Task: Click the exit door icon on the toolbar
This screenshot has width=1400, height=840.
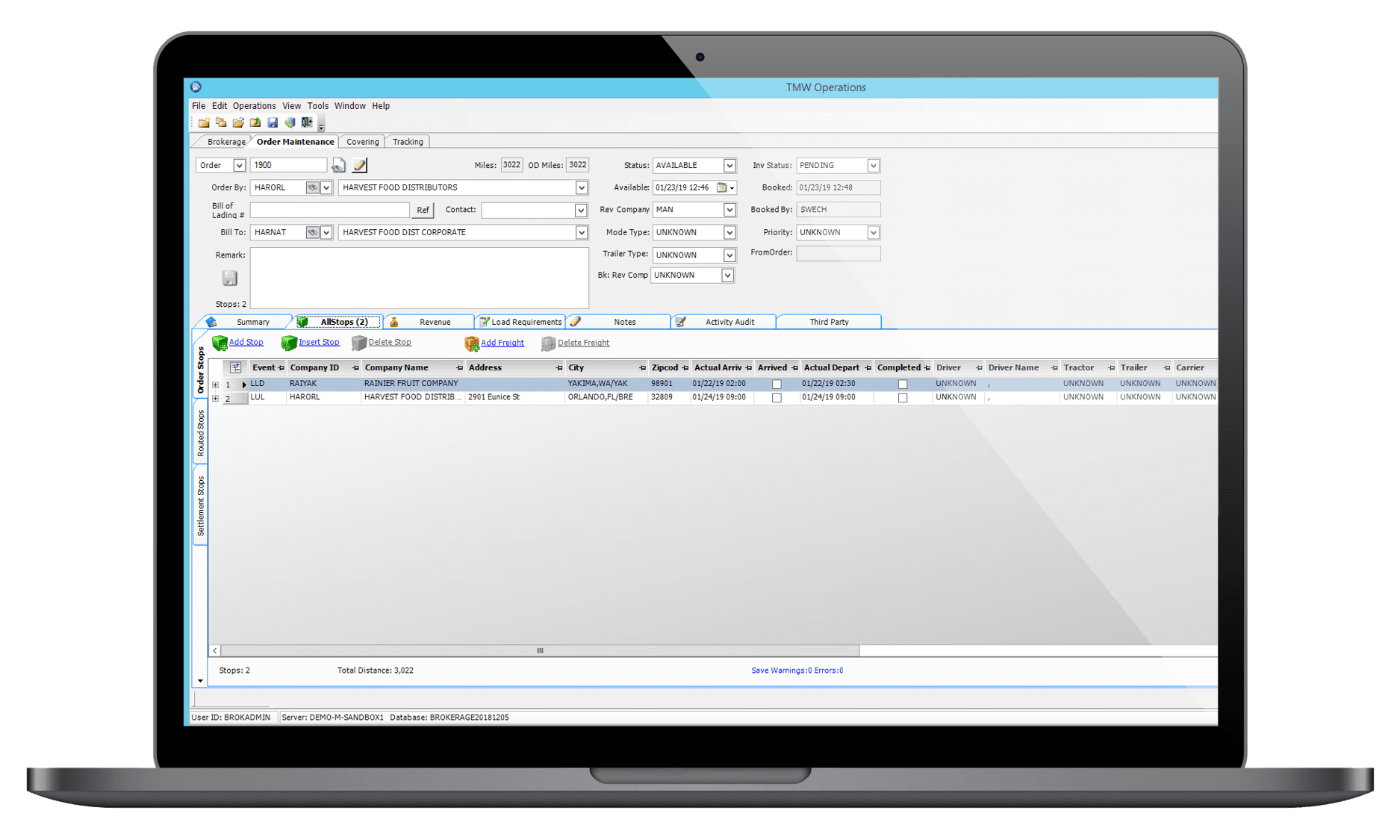Action: tap(307, 122)
